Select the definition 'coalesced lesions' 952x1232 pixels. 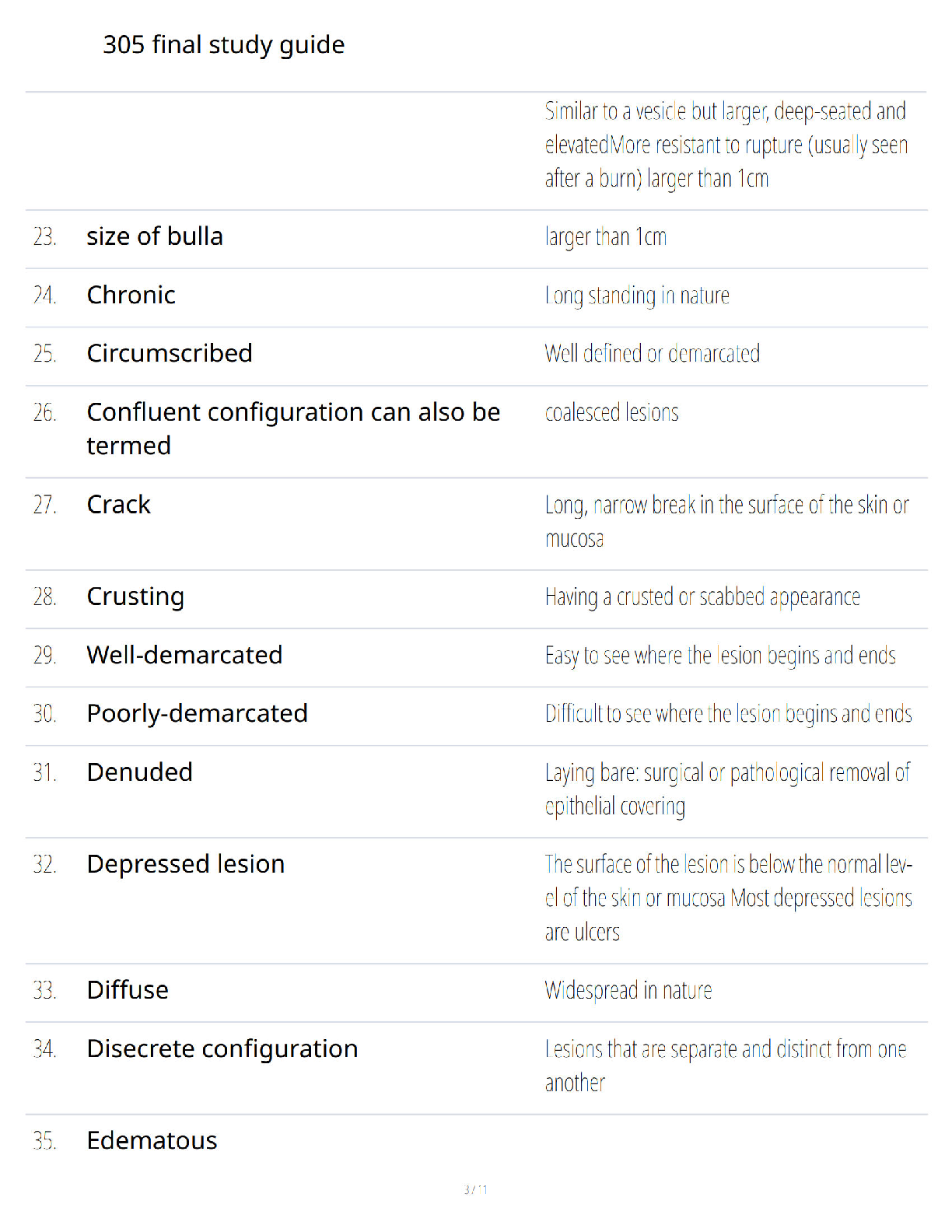(611, 412)
